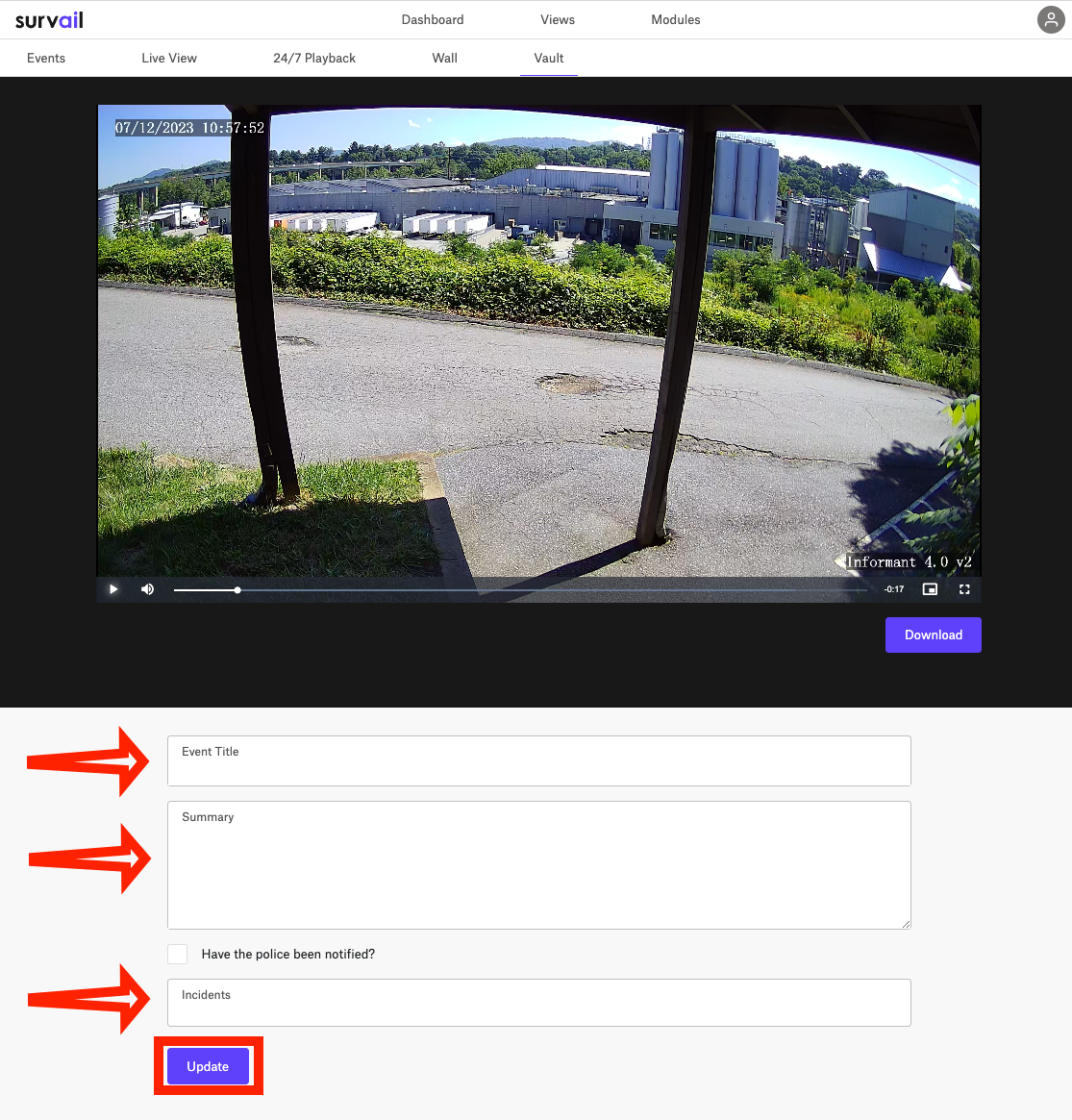Go to the 24/7 Playback tab

pyautogui.click(x=314, y=58)
